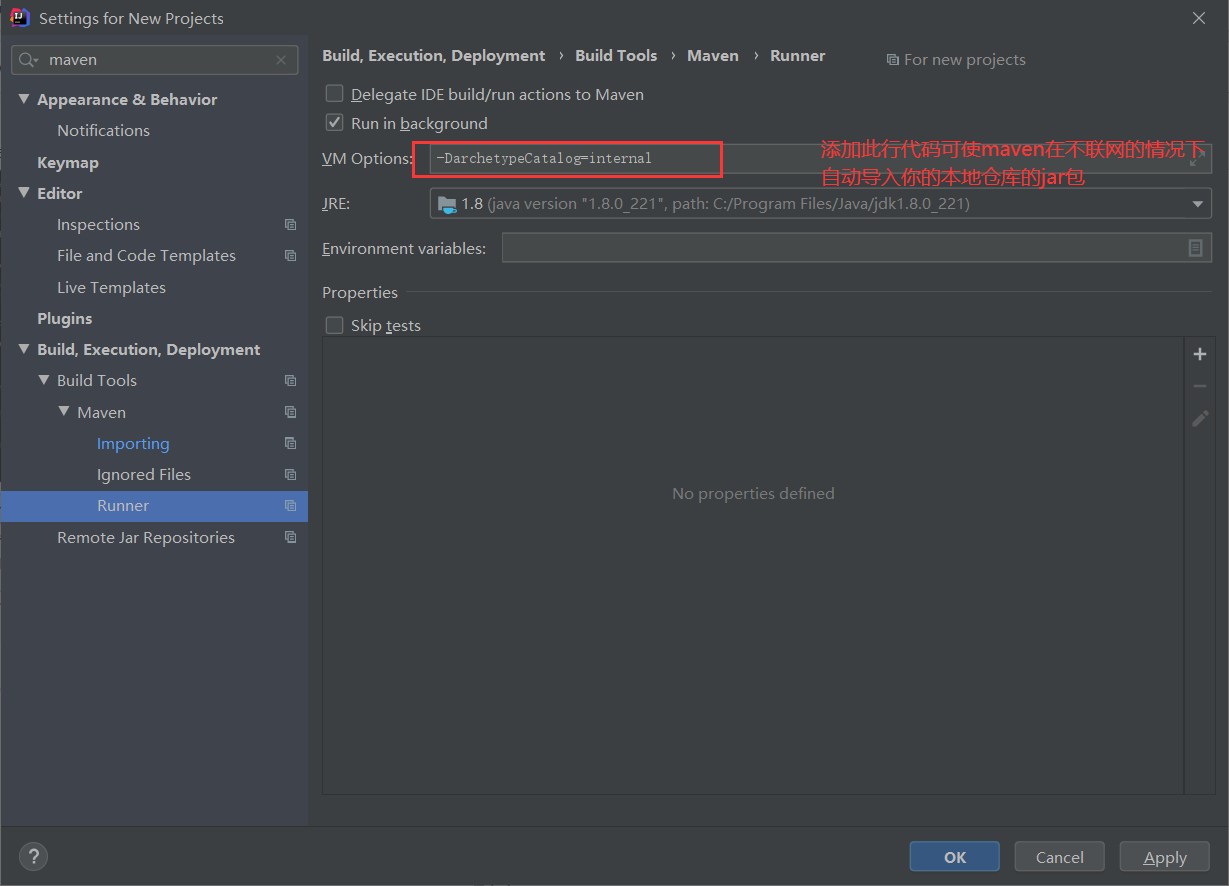
Task: Click the OK button
Action: (954, 857)
